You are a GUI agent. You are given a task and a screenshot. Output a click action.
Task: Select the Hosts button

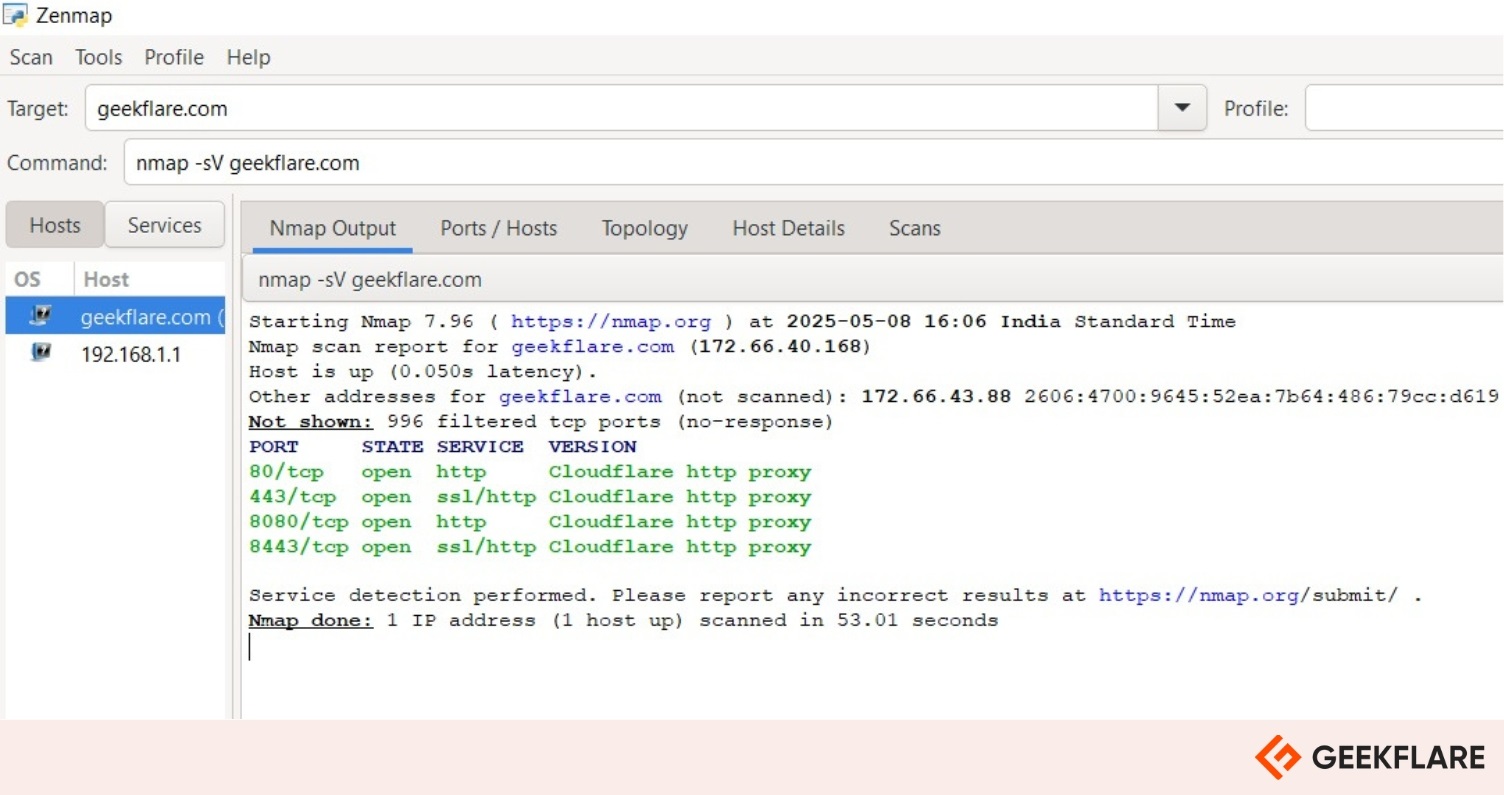coord(55,225)
